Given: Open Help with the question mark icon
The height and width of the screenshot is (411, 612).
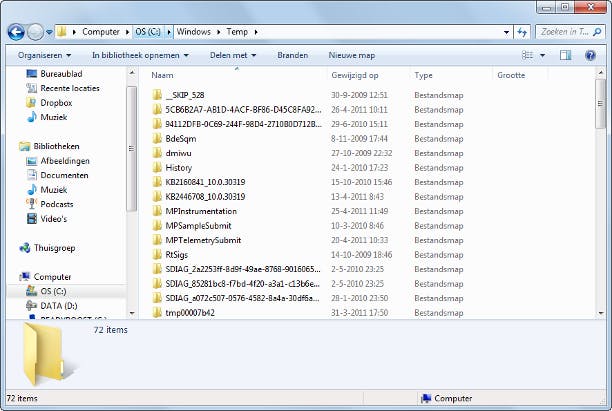Looking at the screenshot, I should click(x=590, y=55).
